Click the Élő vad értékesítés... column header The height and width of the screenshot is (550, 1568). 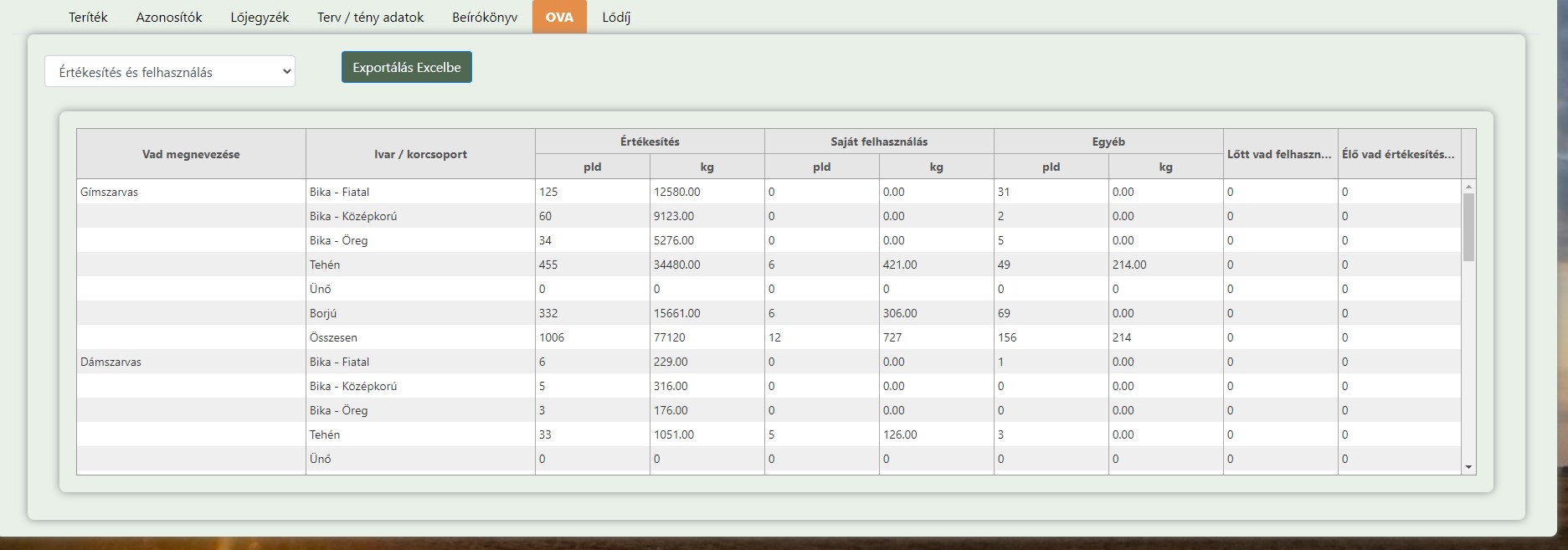1398,154
